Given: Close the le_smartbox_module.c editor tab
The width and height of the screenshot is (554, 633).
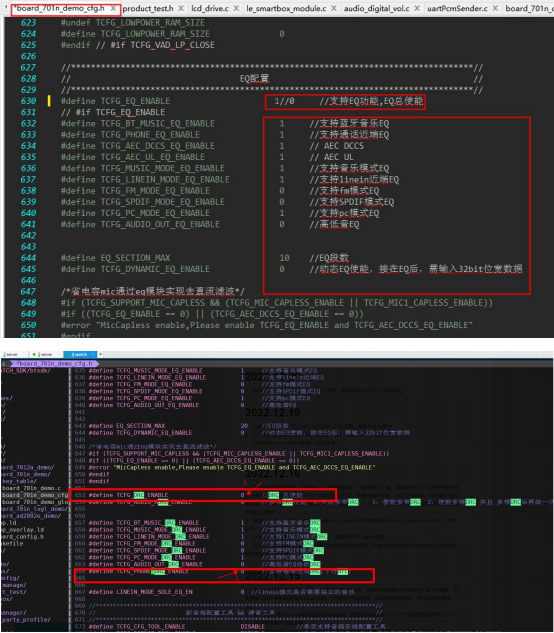Looking at the screenshot, I should pos(334,8).
